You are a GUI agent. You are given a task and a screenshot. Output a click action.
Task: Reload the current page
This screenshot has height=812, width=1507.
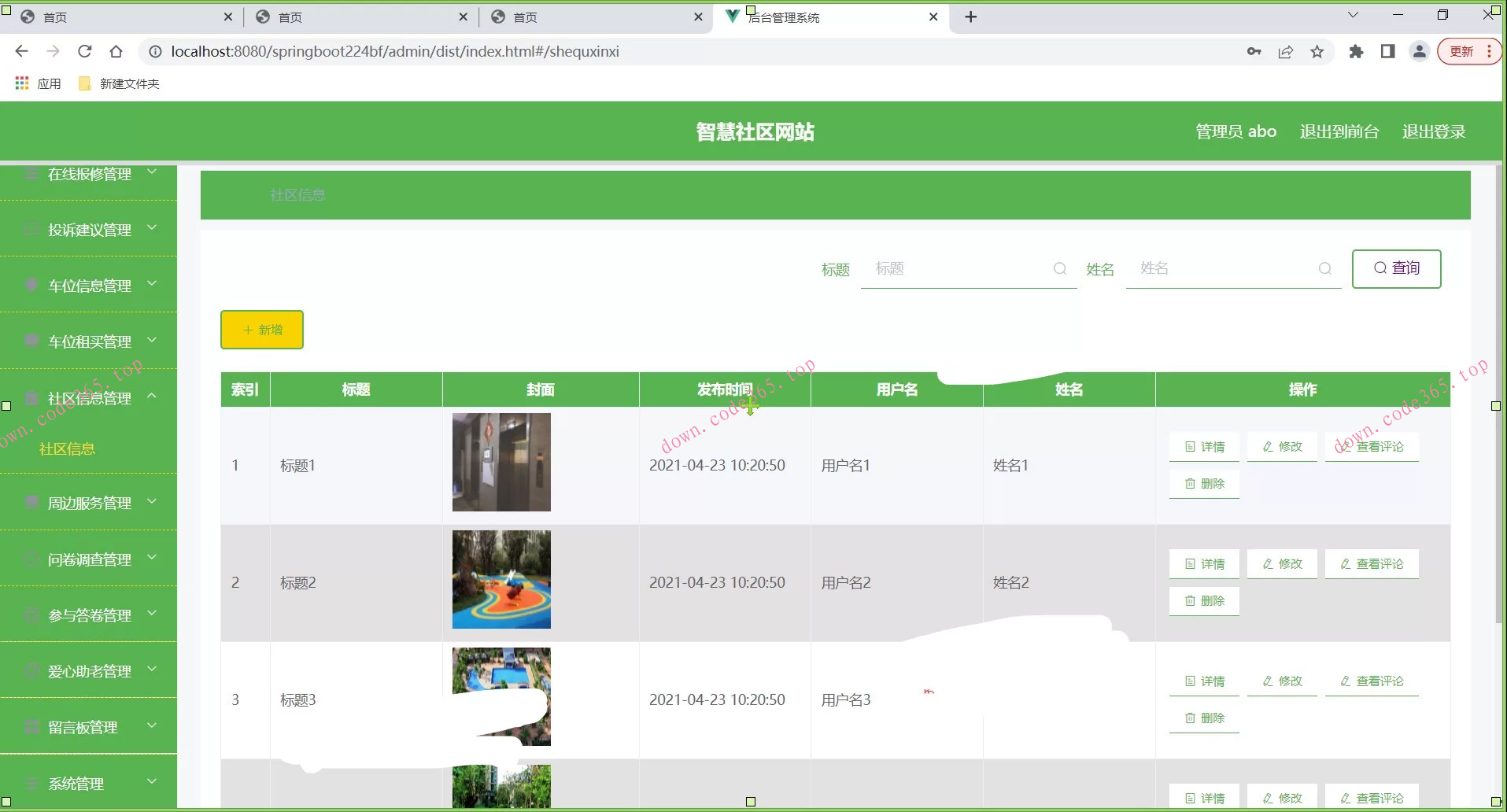click(x=85, y=51)
